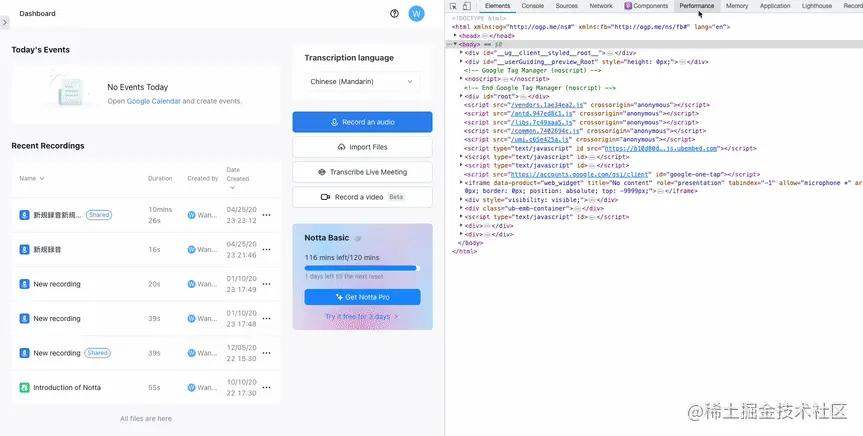Click the Dashboard page title
Viewport: 863px width, 436px height.
pyautogui.click(x=37, y=13)
